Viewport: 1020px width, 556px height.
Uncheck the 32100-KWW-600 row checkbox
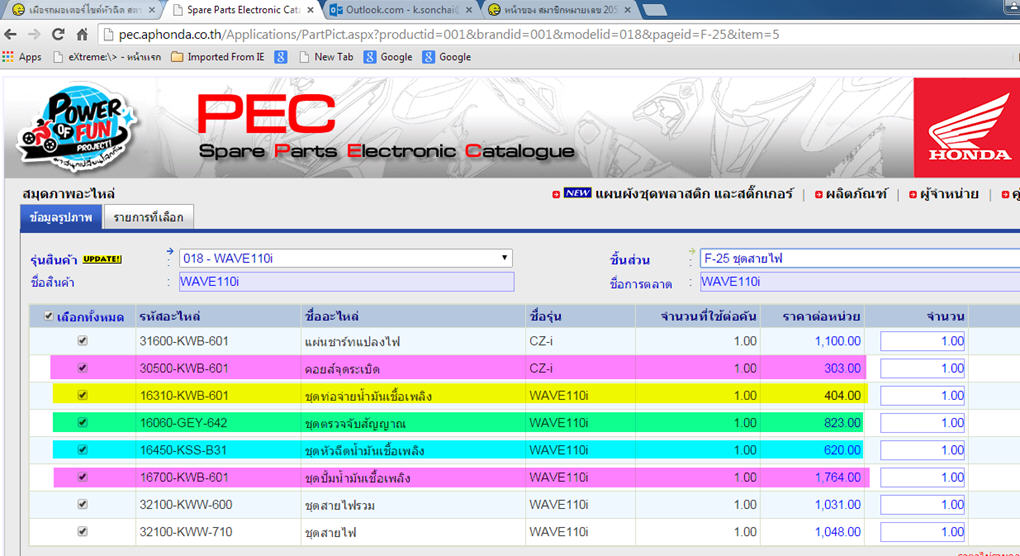(82, 505)
